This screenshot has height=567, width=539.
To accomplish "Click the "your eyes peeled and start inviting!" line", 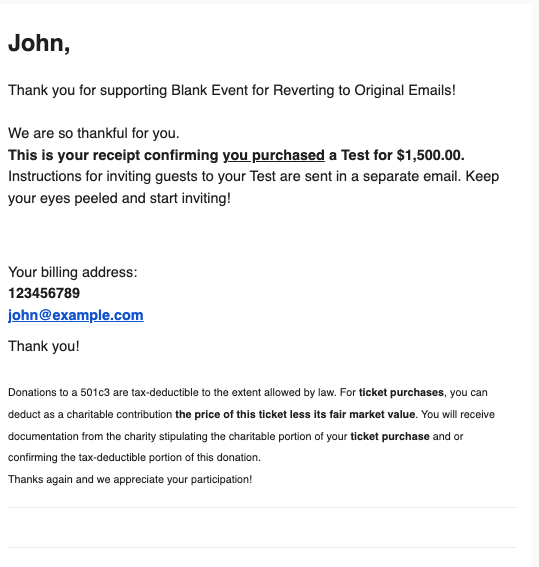I will click(119, 199).
